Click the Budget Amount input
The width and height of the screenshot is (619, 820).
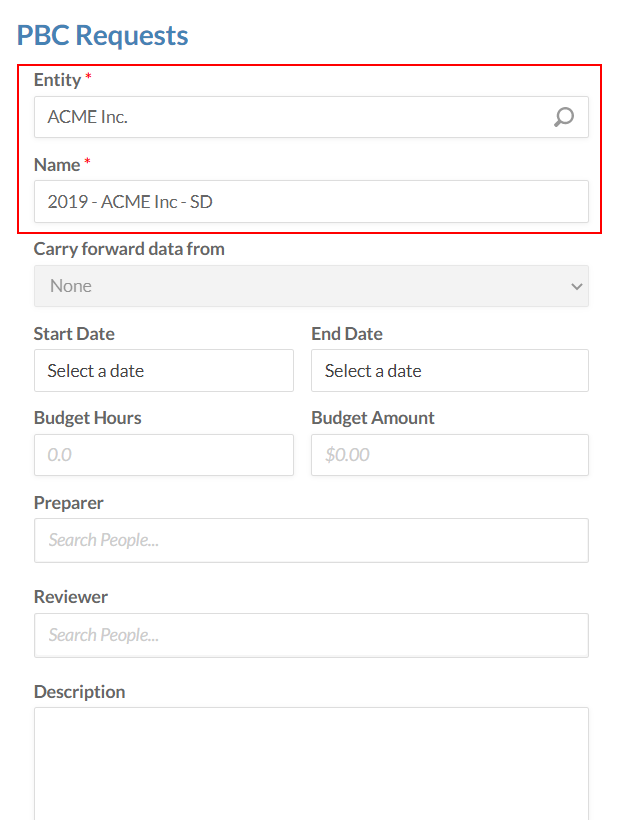pos(449,455)
